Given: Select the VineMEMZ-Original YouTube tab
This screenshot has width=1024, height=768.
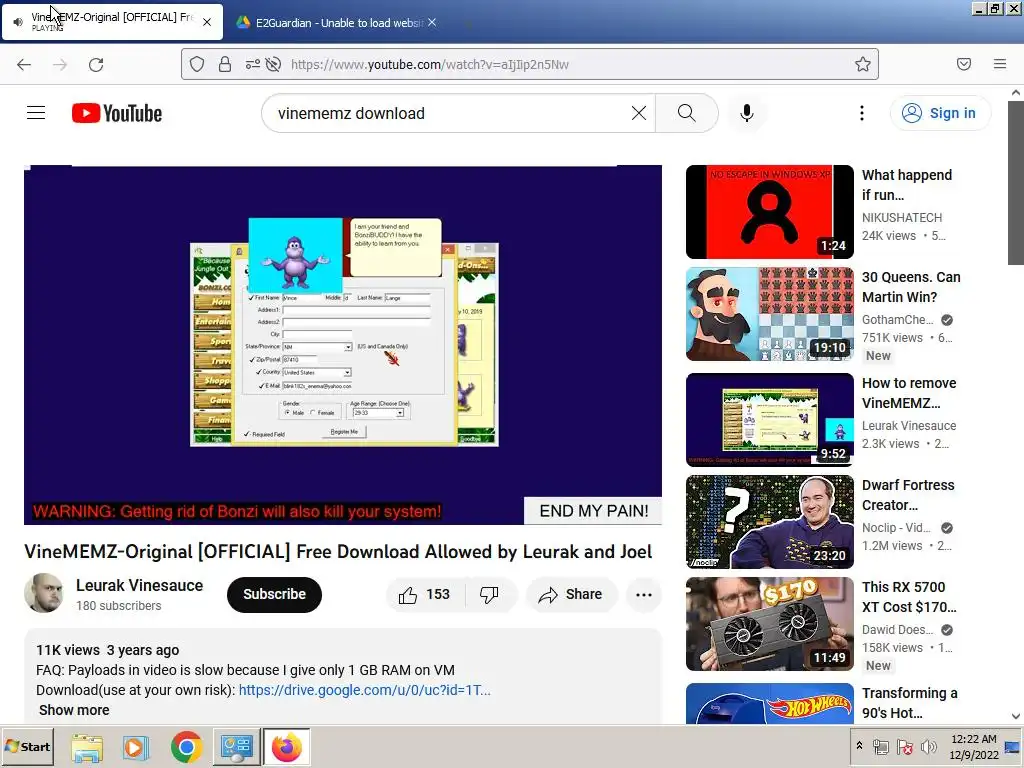Looking at the screenshot, I should coord(112,22).
